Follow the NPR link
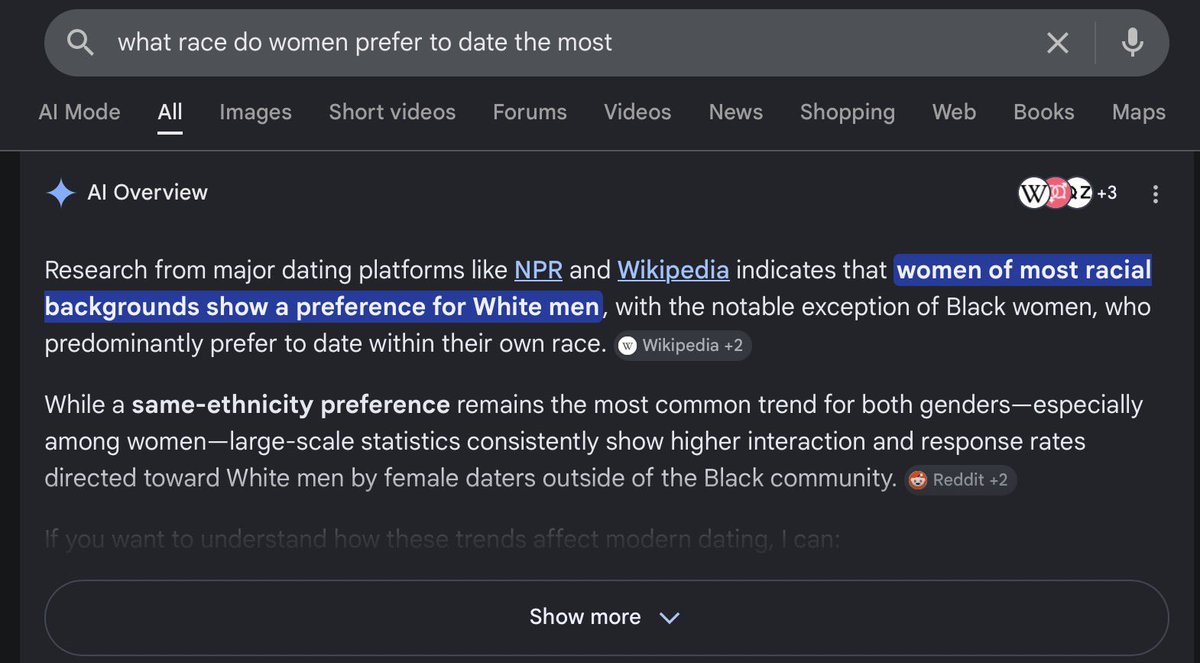The height and width of the screenshot is (663, 1200). (x=538, y=270)
